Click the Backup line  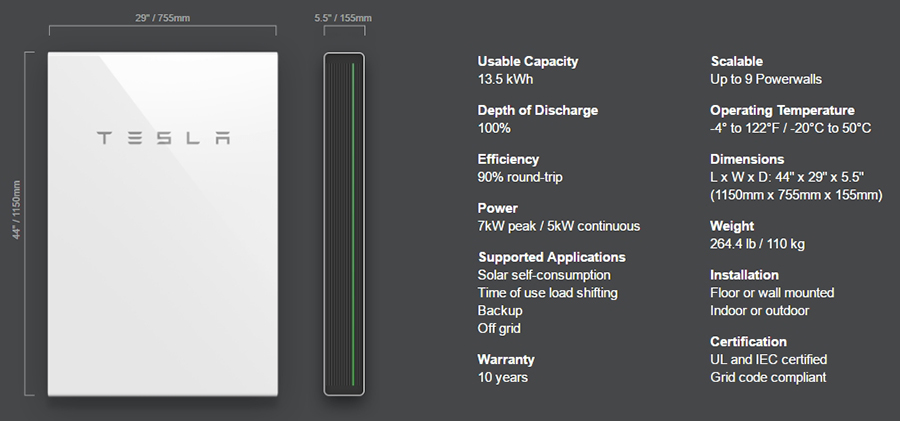tap(500, 310)
